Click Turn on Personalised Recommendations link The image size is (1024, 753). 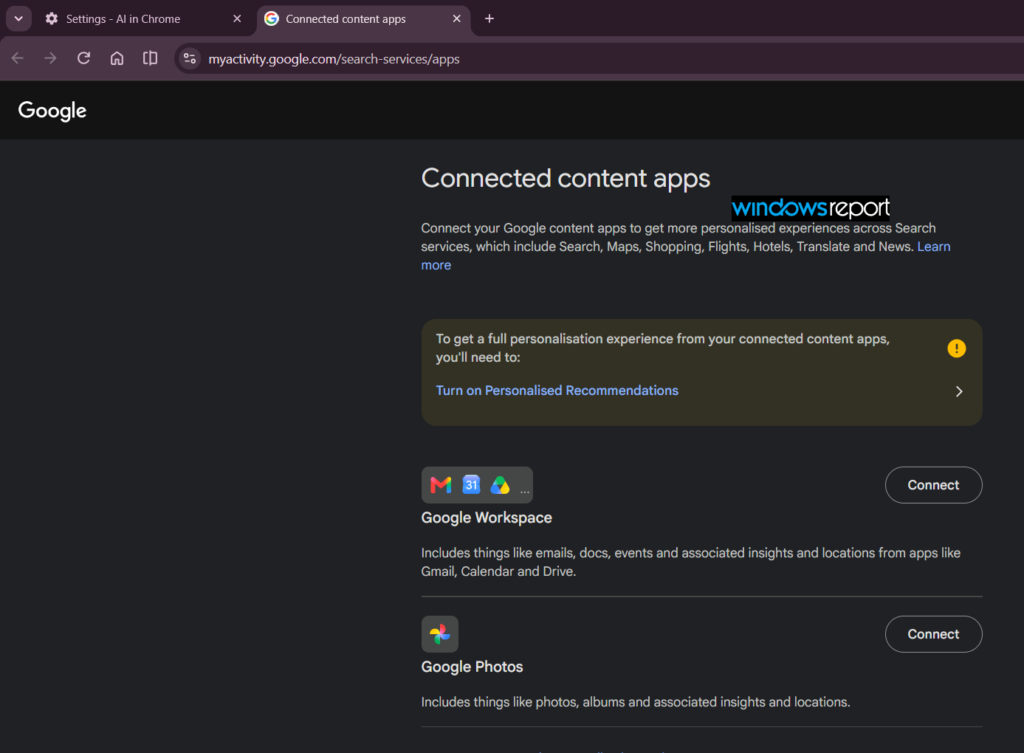[557, 391]
